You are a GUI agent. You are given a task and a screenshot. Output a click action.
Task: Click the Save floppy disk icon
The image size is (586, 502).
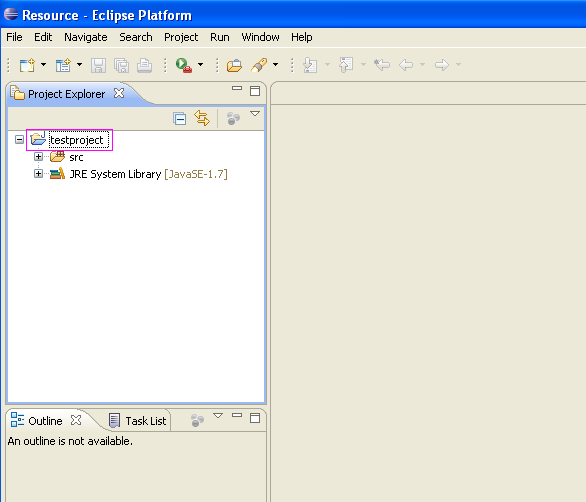point(98,65)
